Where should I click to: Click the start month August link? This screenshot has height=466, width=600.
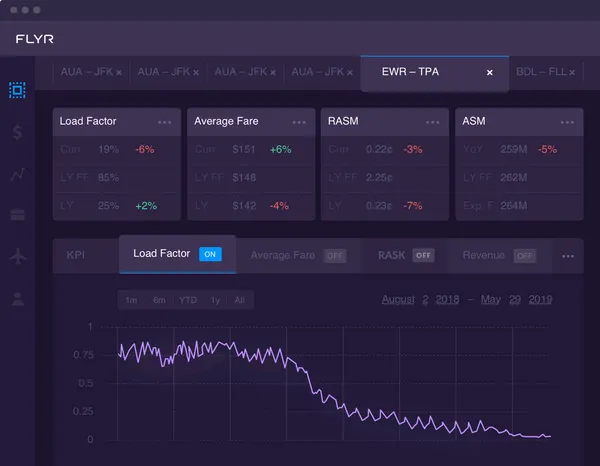(398, 300)
